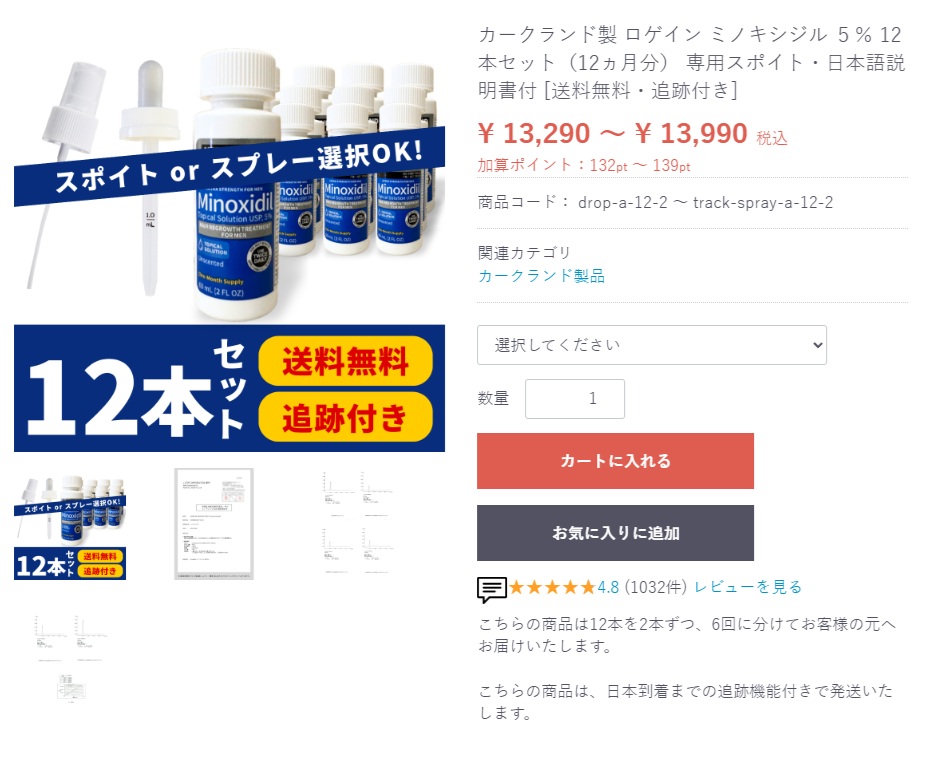Focus the 数量 quantity input field

coord(575,399)
